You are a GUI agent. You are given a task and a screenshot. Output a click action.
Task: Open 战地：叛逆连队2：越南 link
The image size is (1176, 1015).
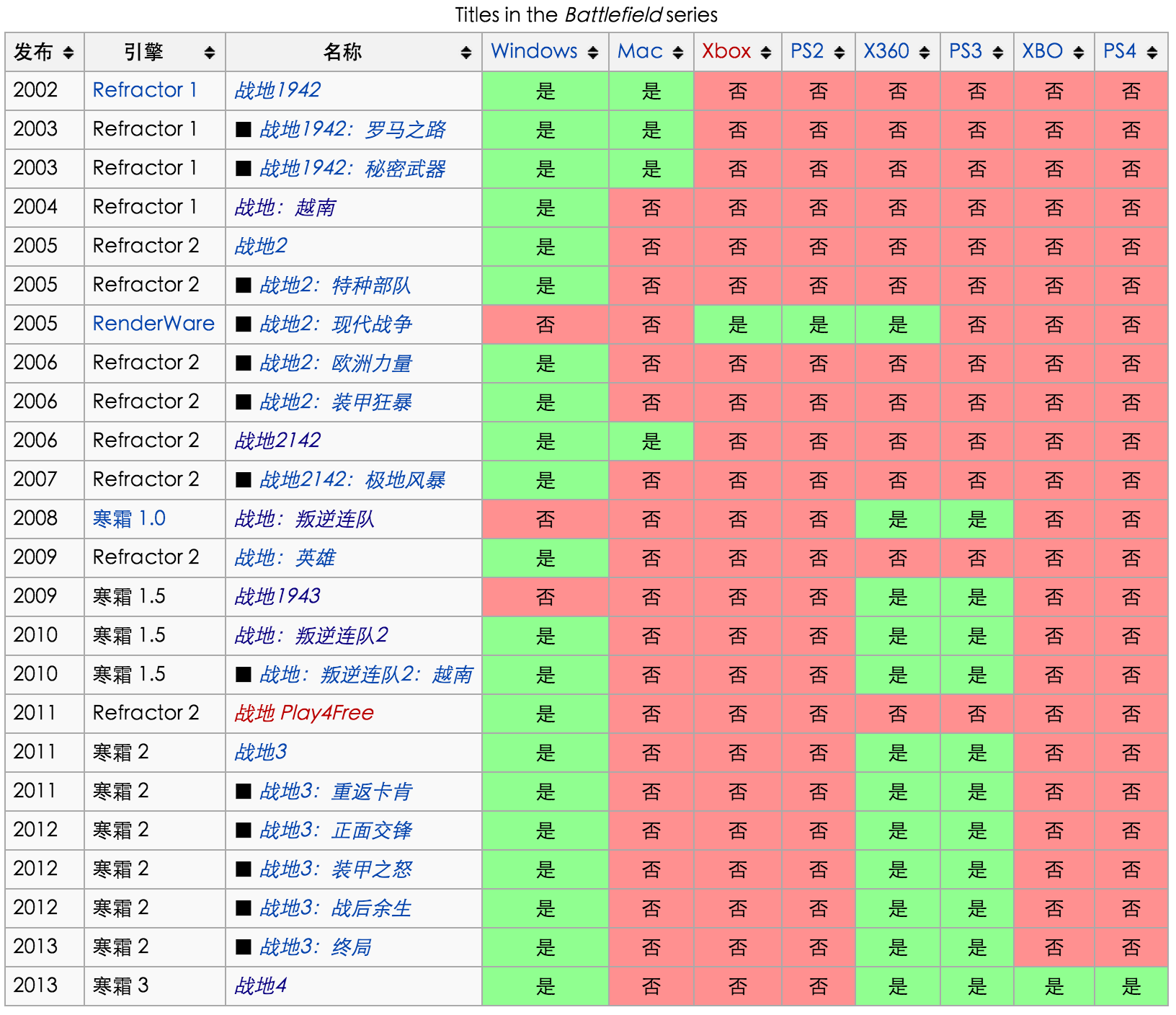pyautogui.click(x=366, y=674)
